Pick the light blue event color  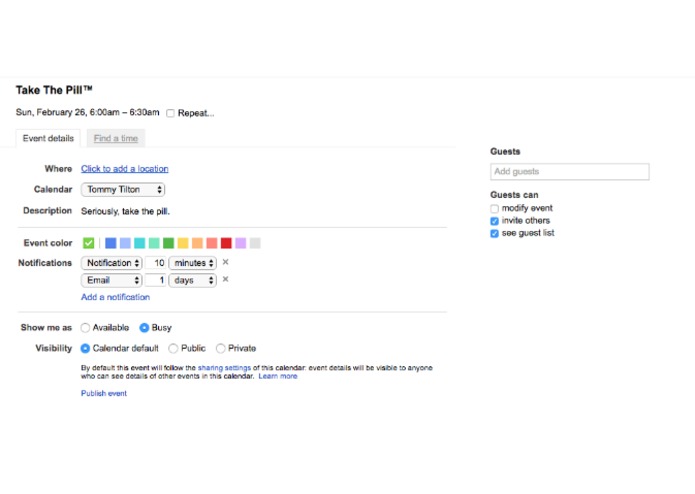click(x=125, y=243)
